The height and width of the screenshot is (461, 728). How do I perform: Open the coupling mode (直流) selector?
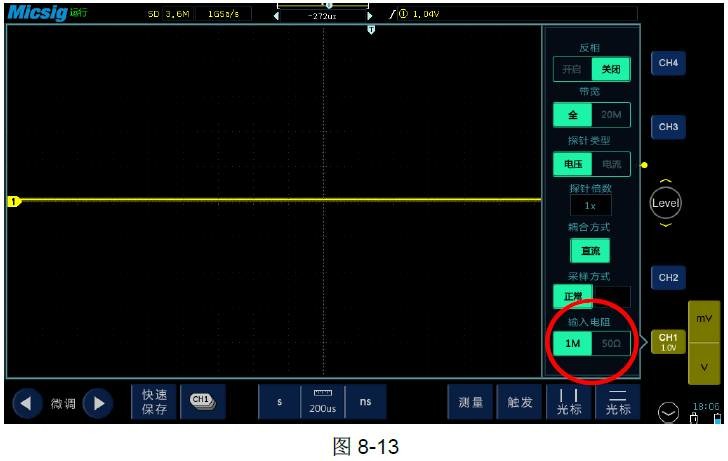click(590, 250)
